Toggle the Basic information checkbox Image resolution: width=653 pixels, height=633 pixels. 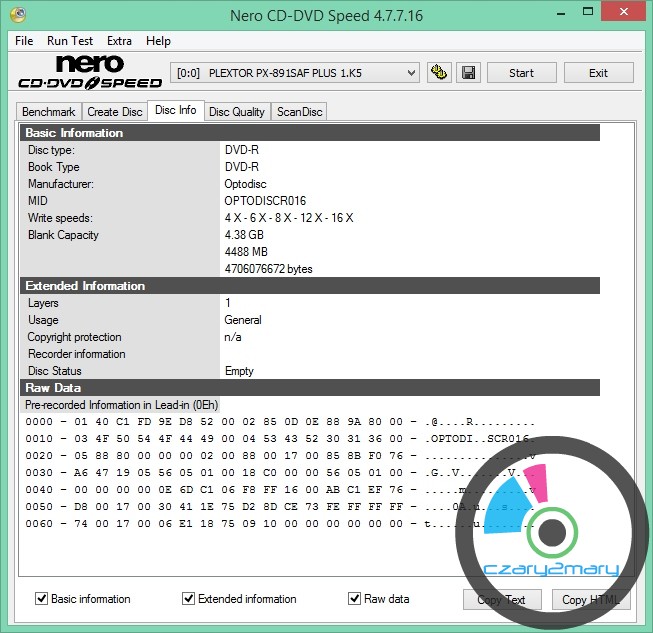tap(42, 599)
